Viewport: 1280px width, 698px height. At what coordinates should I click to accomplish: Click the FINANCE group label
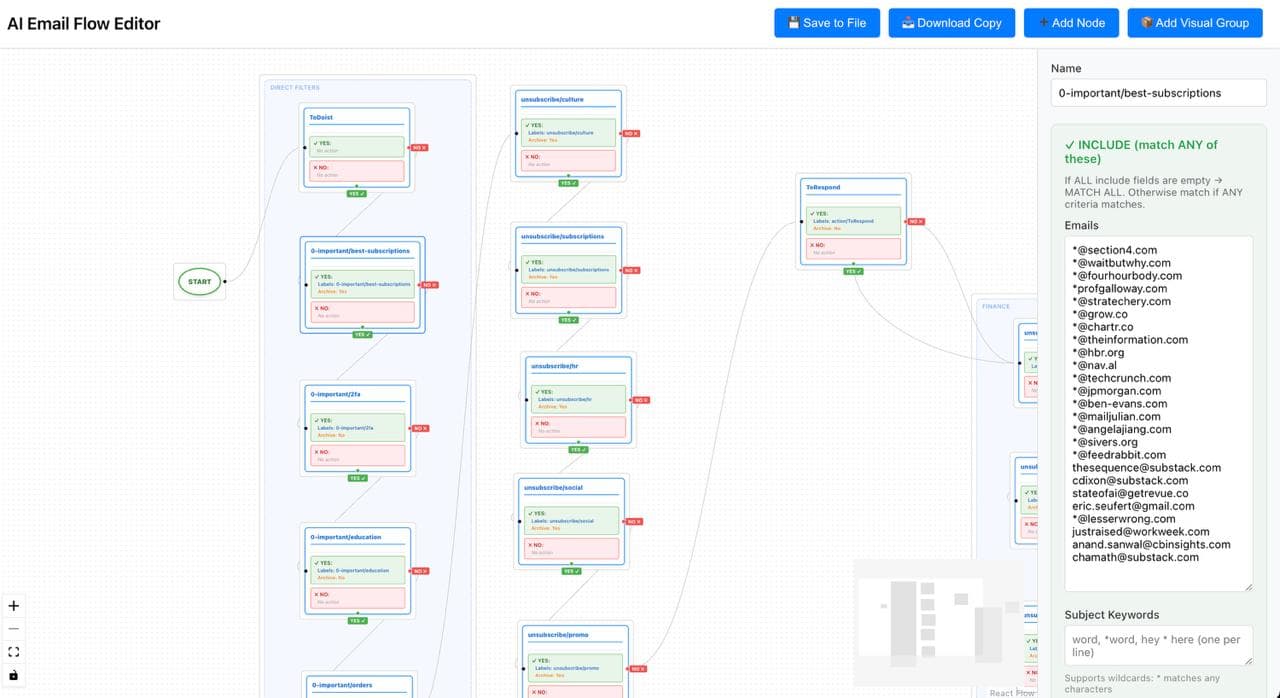click(996, 307)
